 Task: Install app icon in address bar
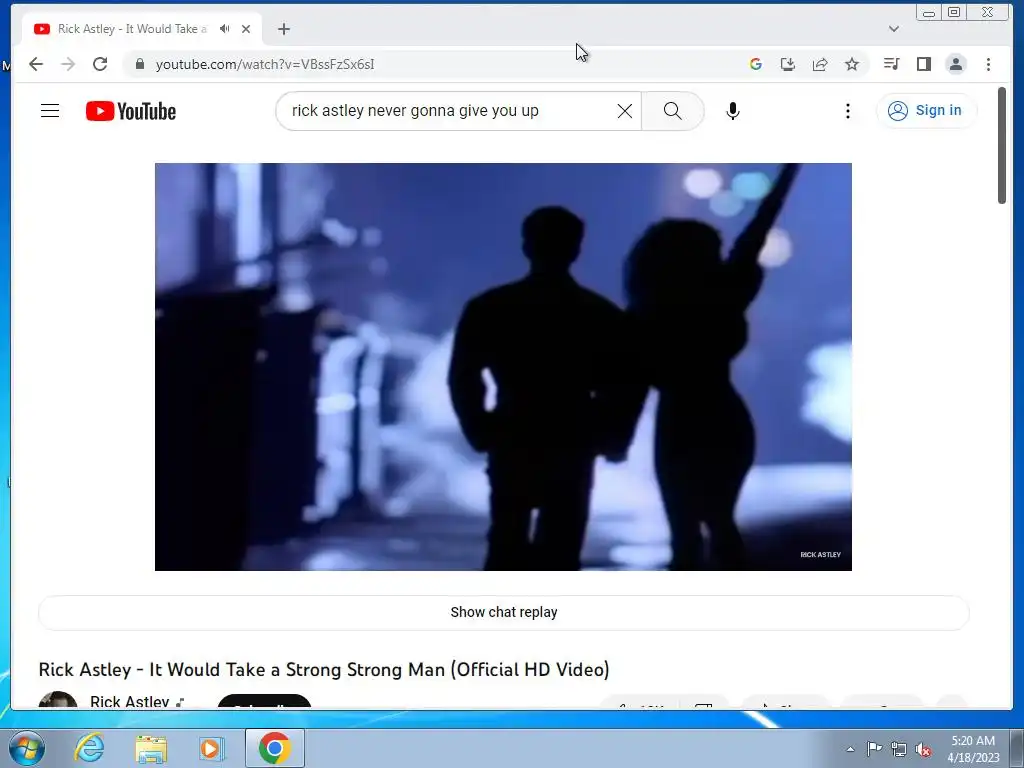pyautogui.click(x=788, y=64)
